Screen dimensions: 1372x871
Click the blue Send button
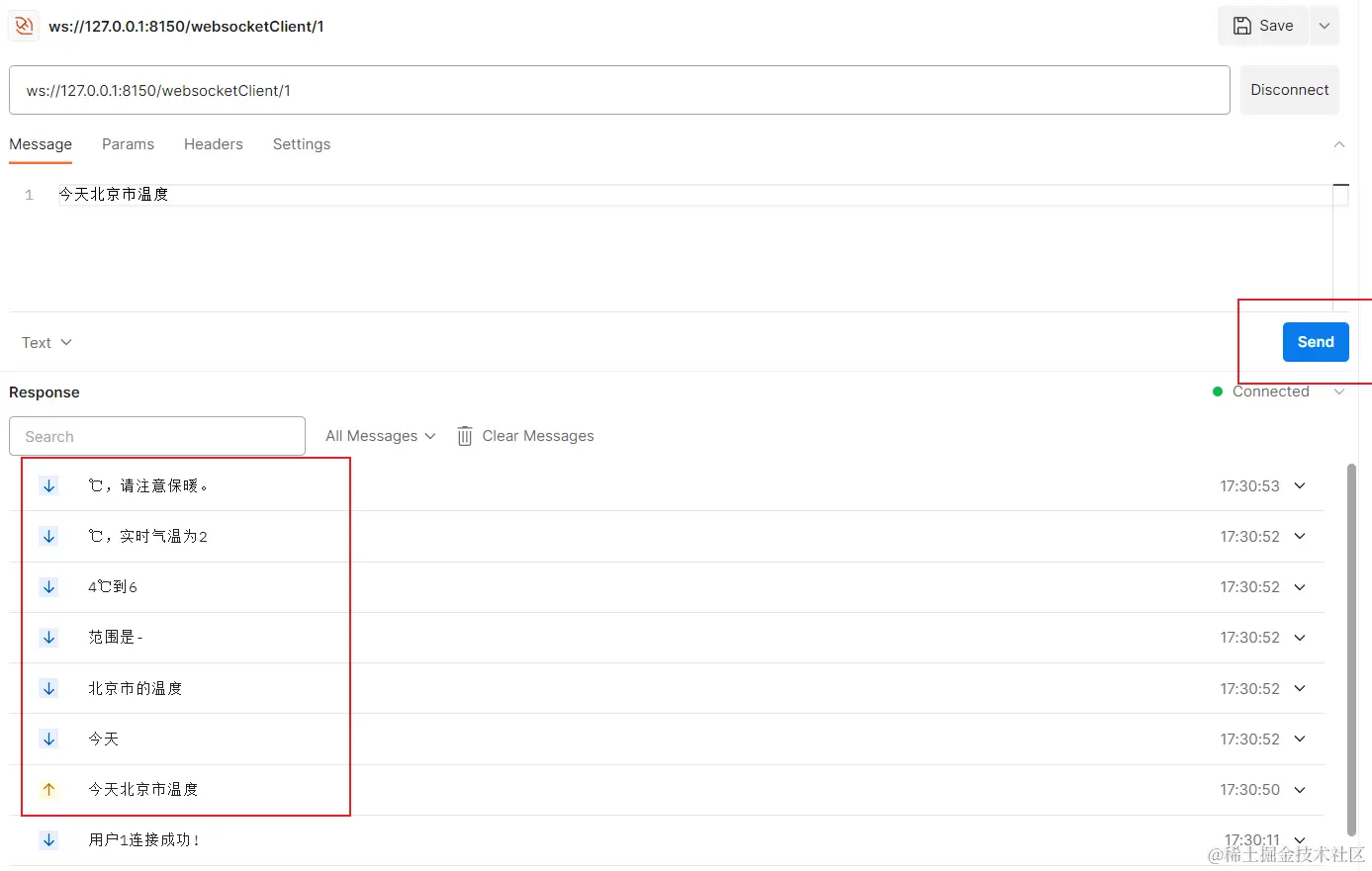pyautogui.click(x=1316, y=342)
